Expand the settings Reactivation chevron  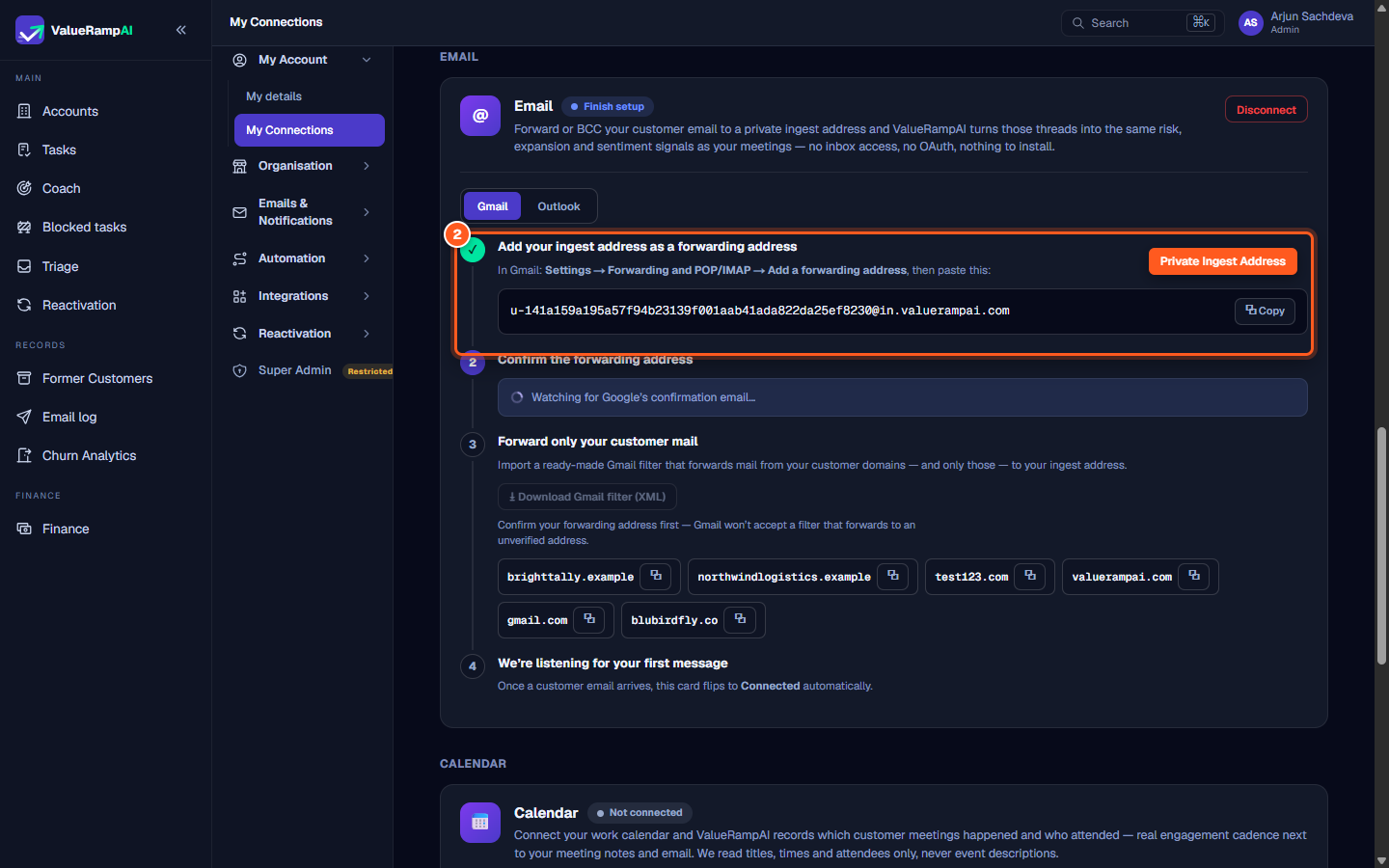[367, 334]
